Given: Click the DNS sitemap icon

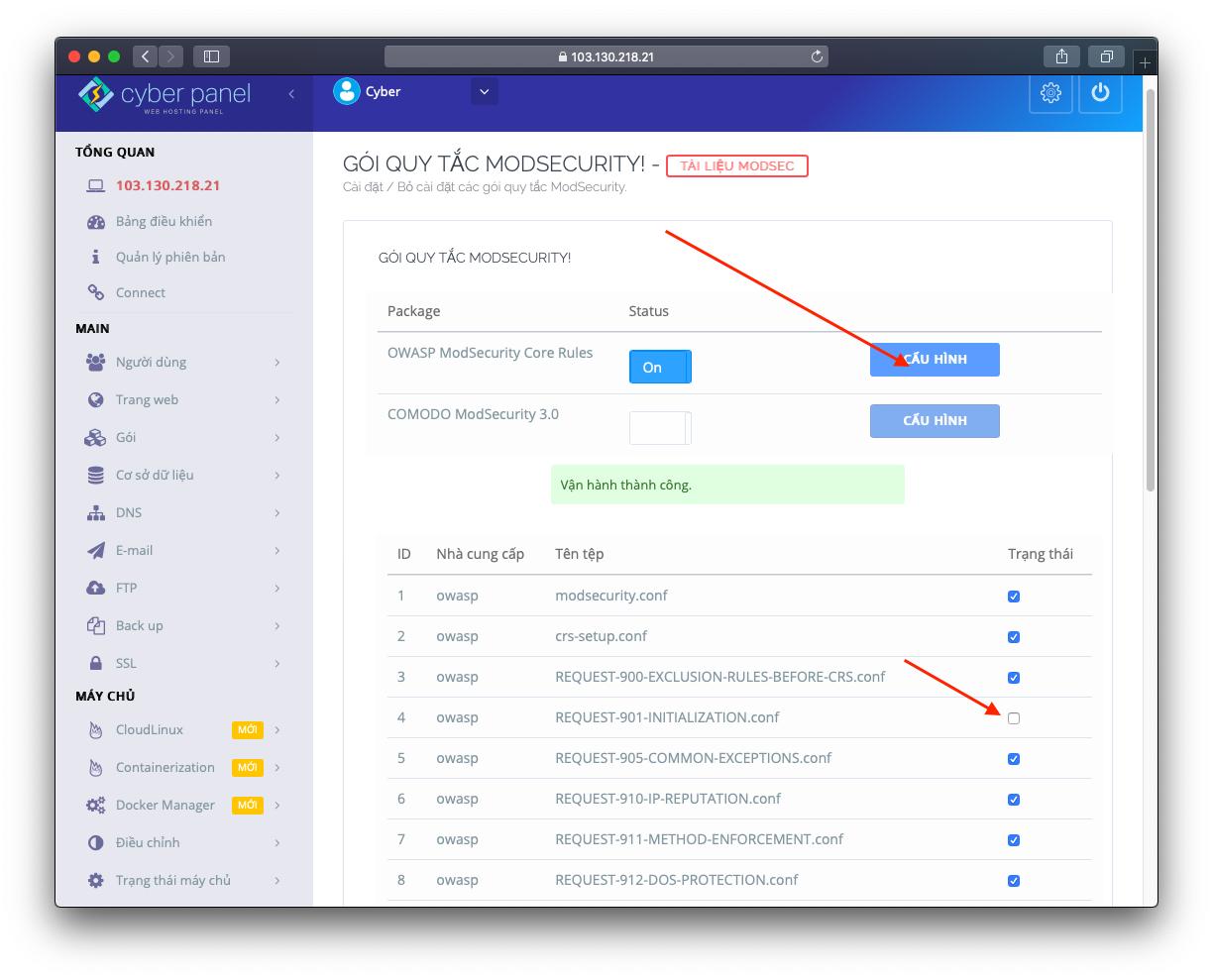Looking at the screenshot, I should click(x=96, y=513).
